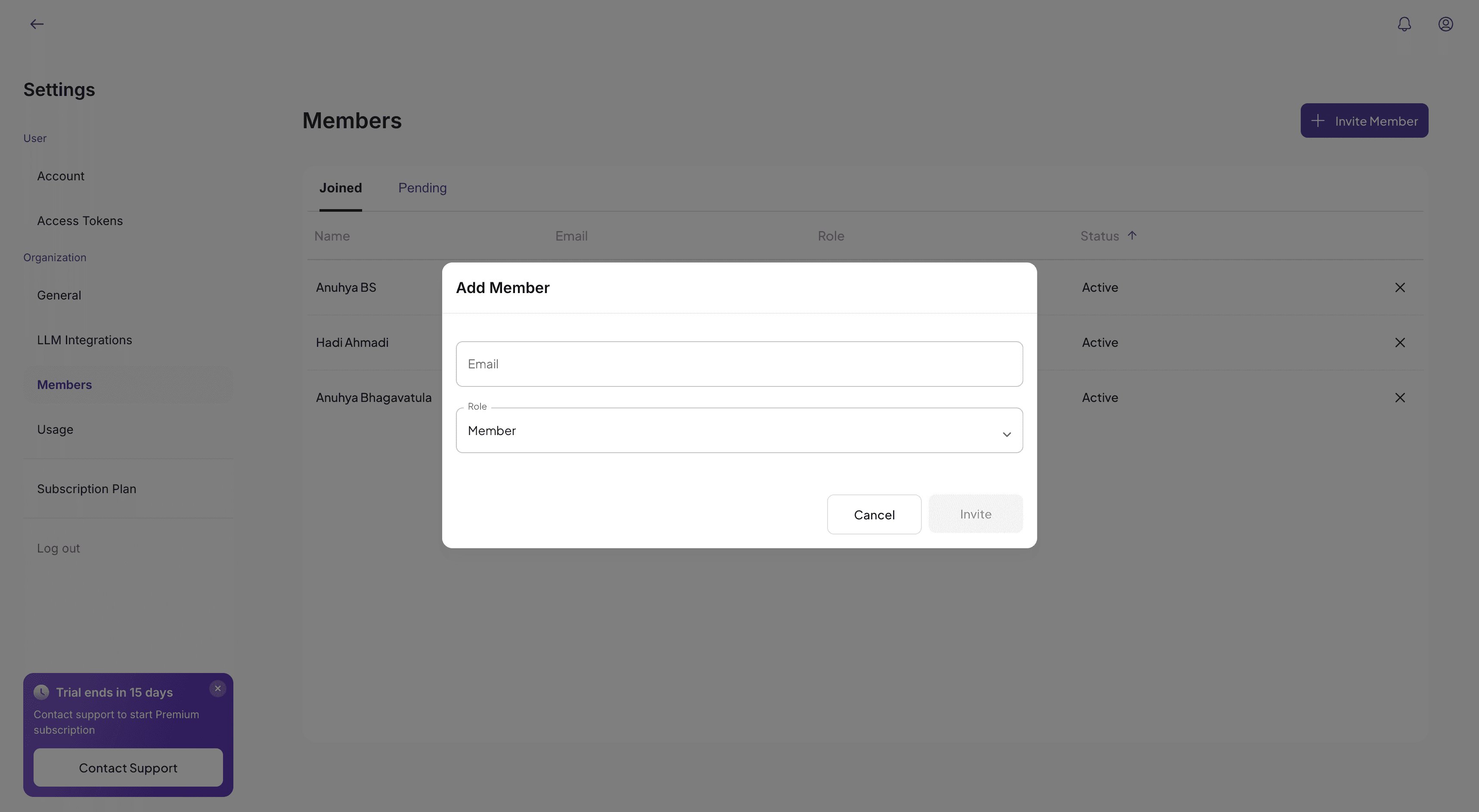Remove member Hadi Ahmadi with X icon

[x=1400, y=343]
